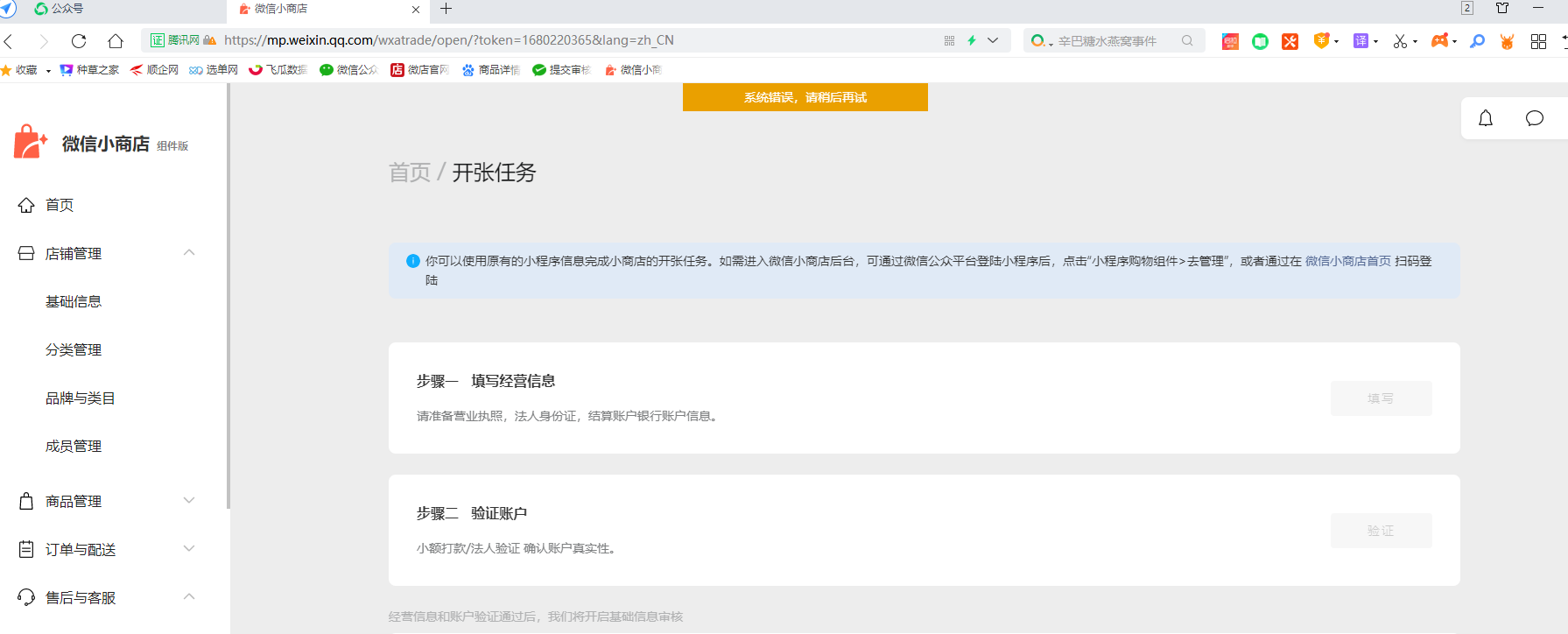Open the 顺企网 bookmark

154,70
